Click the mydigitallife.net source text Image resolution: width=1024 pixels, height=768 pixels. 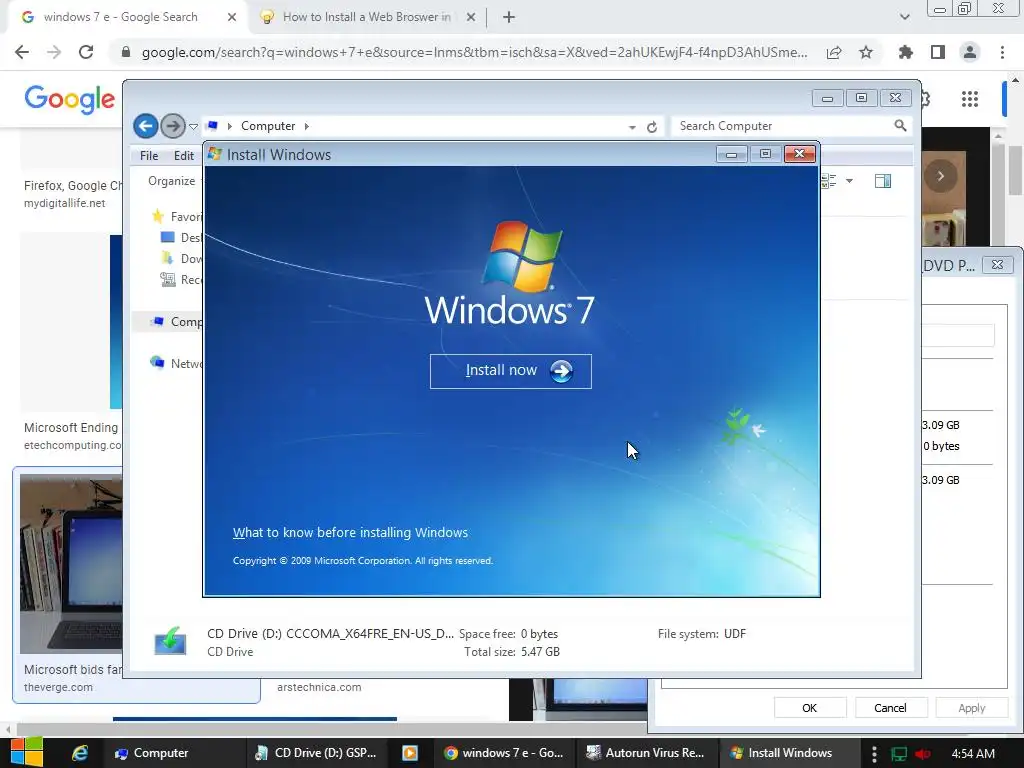tap(65, 203)
